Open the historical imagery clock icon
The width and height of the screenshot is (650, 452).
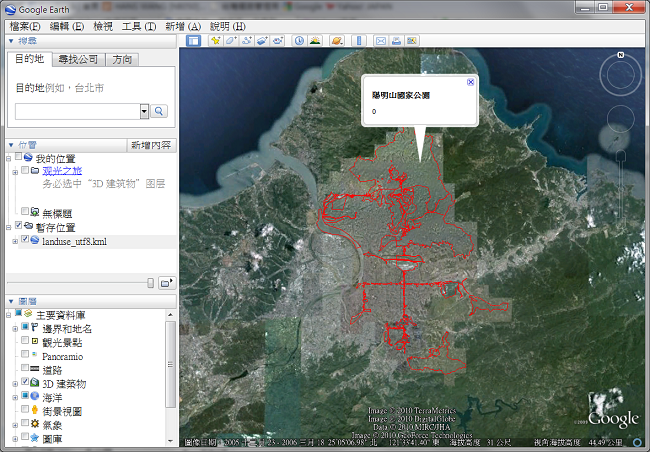(299, 41)
